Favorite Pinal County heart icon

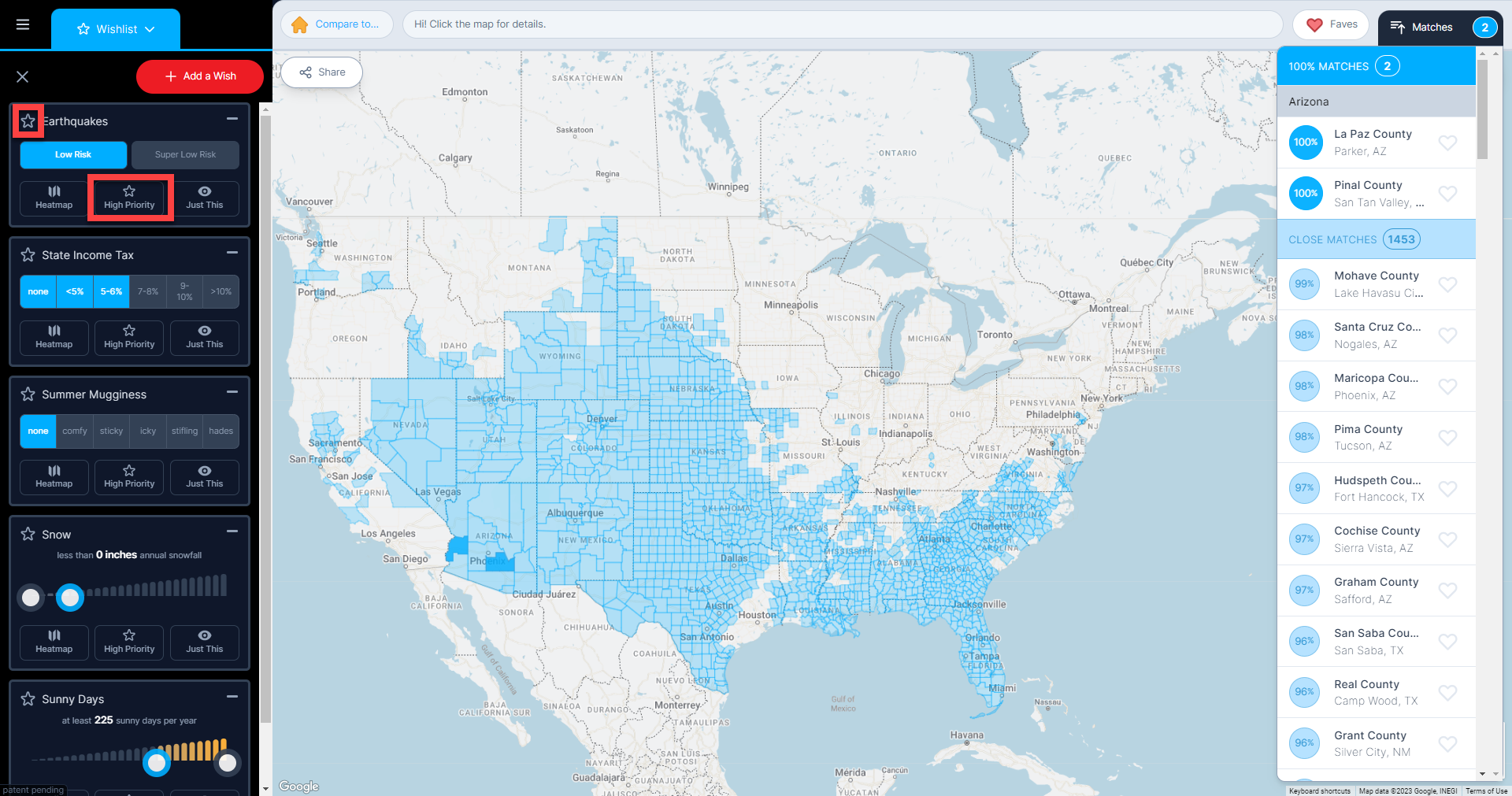point(1447,194)
